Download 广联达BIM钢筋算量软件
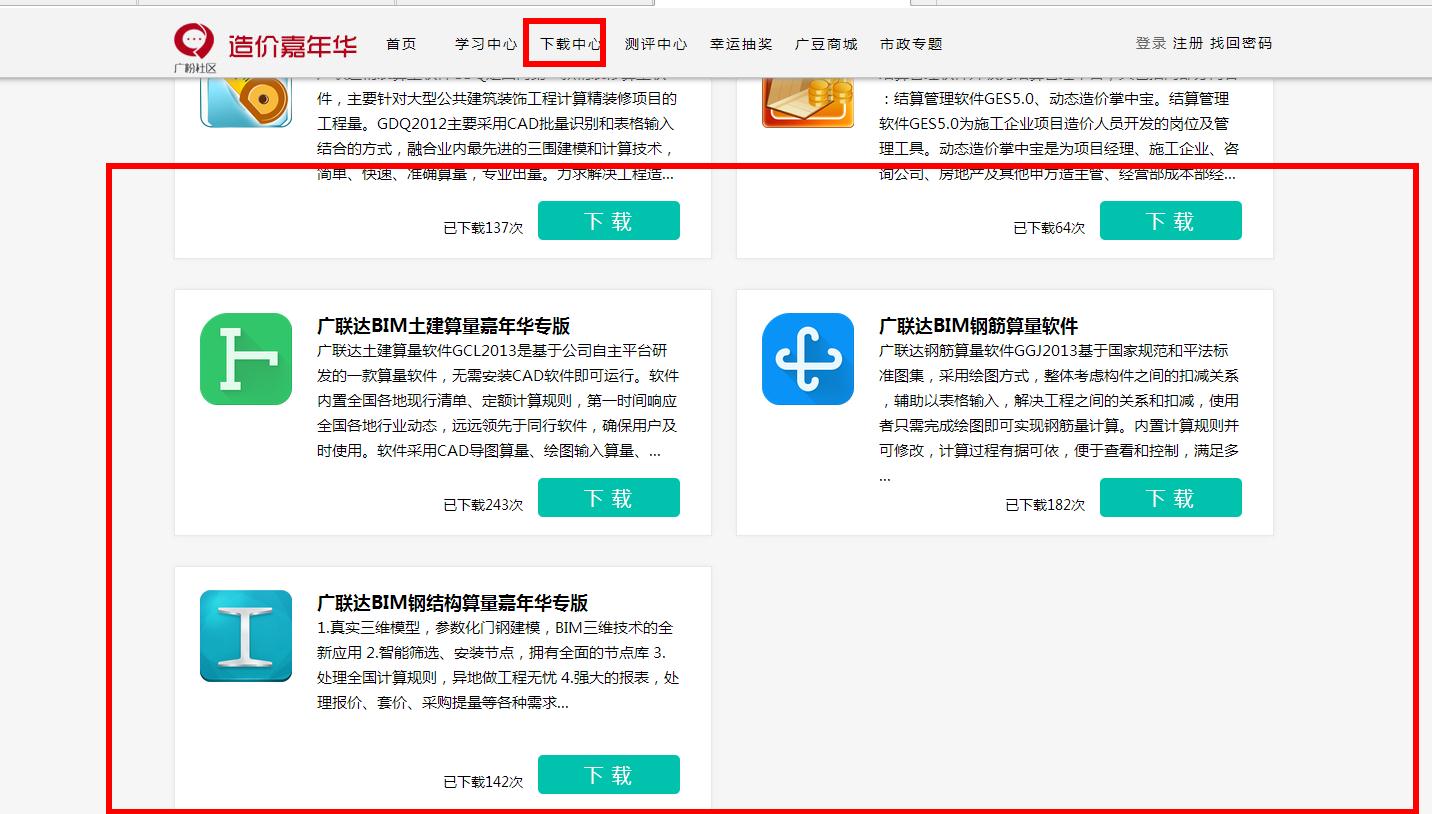Viewport: 1432px width, 814px height. pos(1171,498)
